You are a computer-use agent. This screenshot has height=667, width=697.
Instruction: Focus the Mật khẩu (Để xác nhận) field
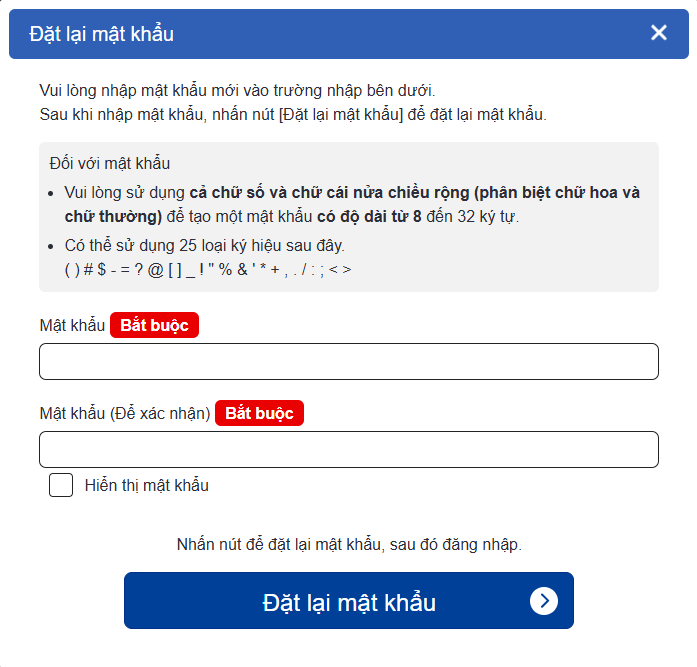(348, 450)
